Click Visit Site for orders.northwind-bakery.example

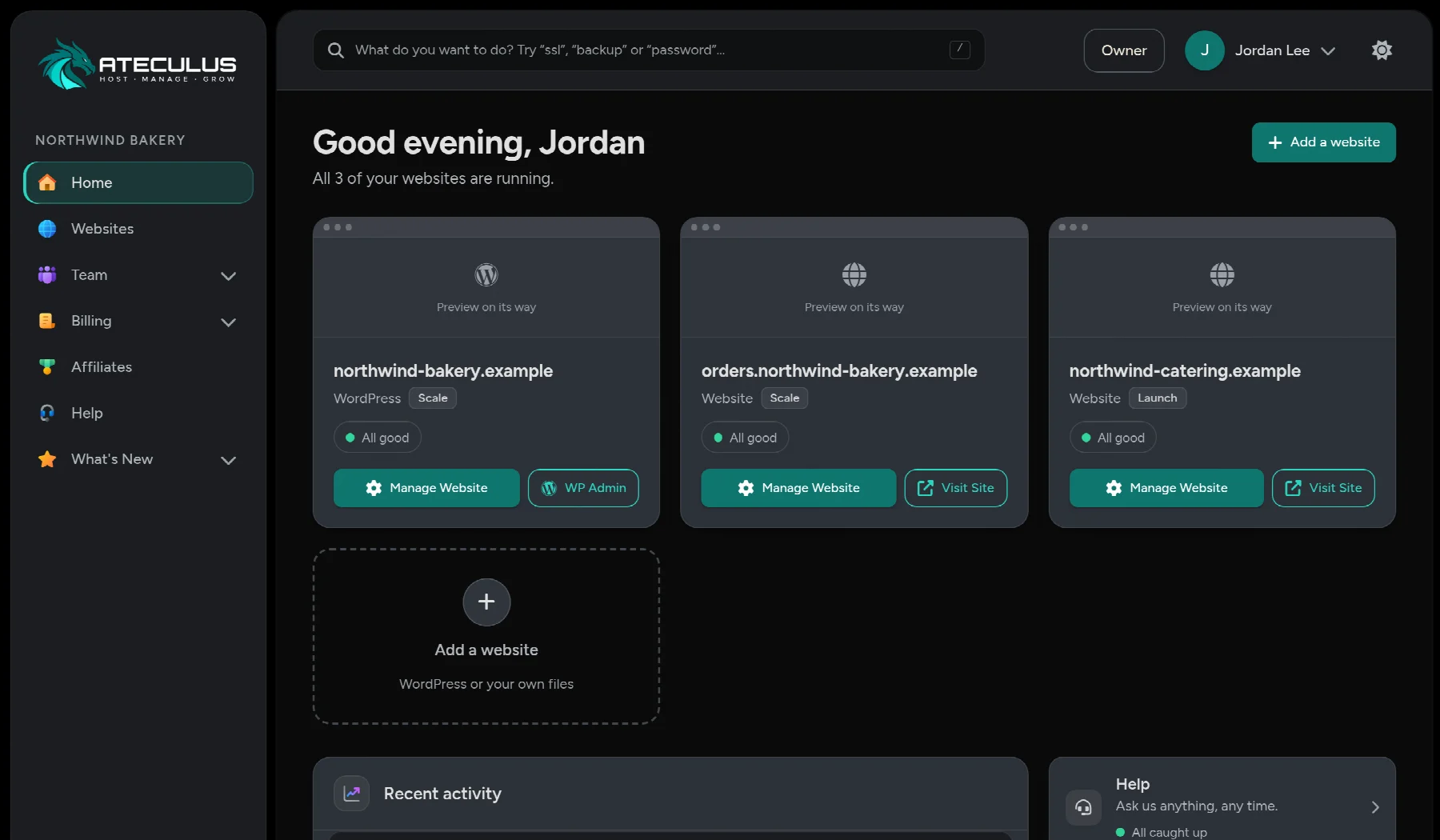(x=955, y=488)
